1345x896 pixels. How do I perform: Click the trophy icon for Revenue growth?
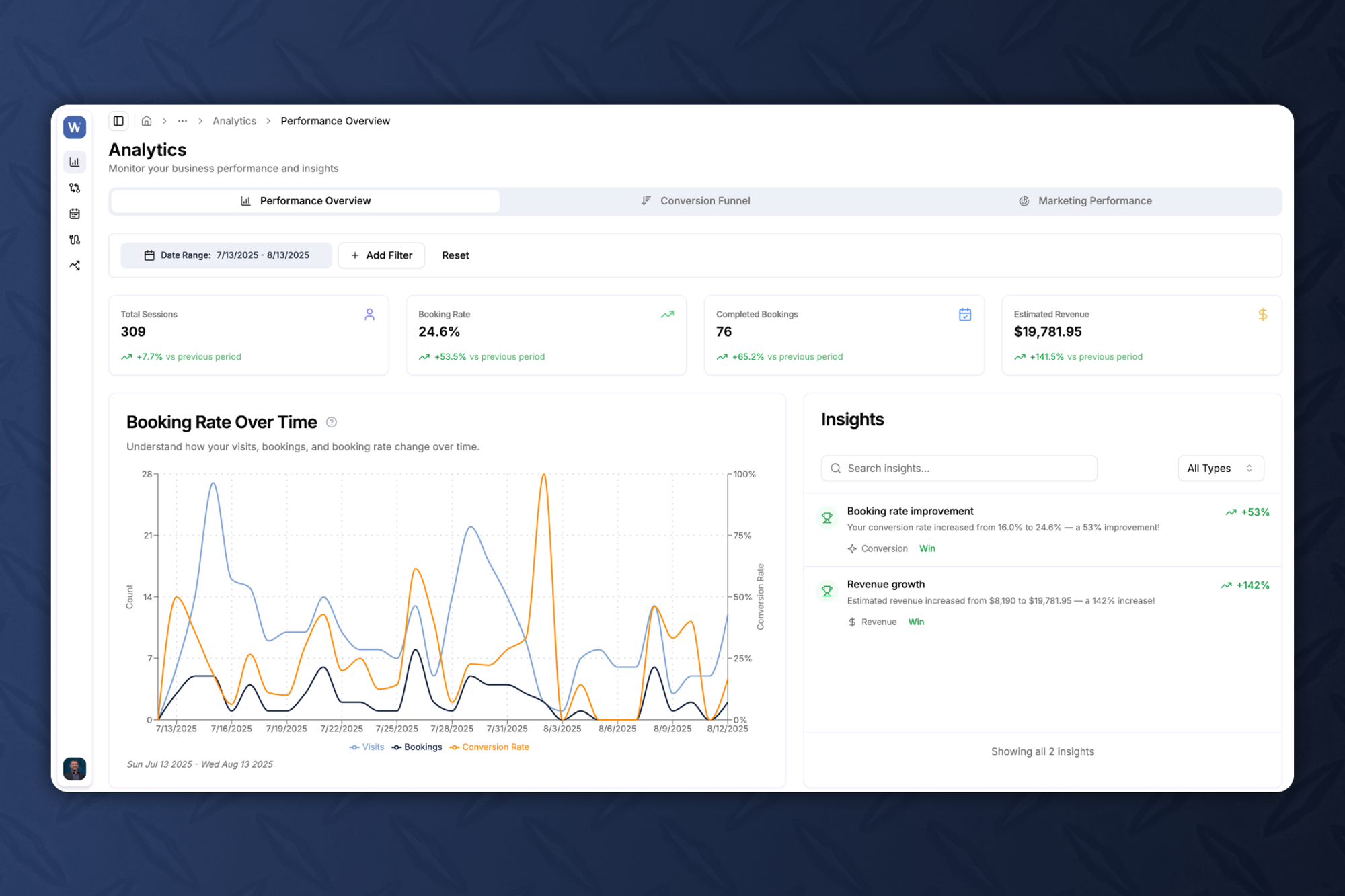point(827,591)
